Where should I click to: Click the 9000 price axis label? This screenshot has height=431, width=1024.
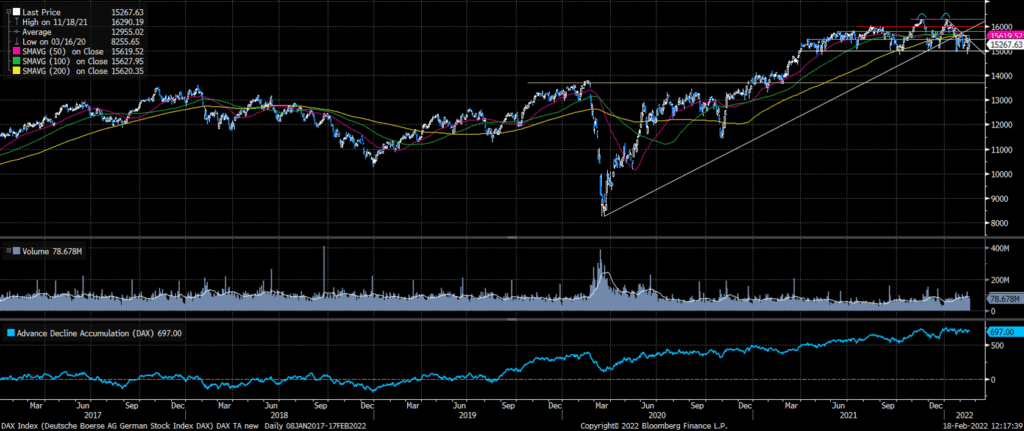1000,199
